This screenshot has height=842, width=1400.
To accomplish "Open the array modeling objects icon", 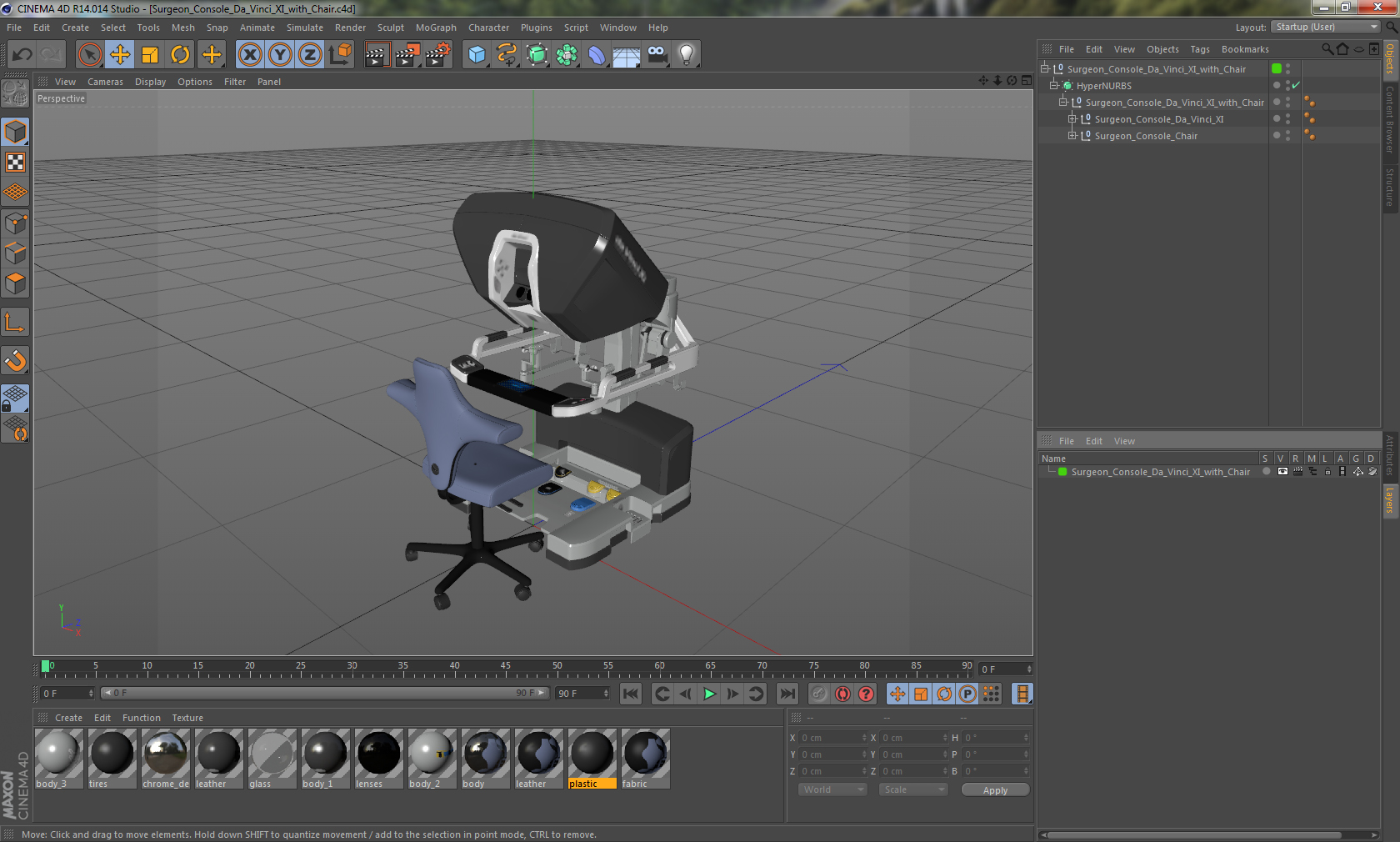I will (x=567, y=55).
